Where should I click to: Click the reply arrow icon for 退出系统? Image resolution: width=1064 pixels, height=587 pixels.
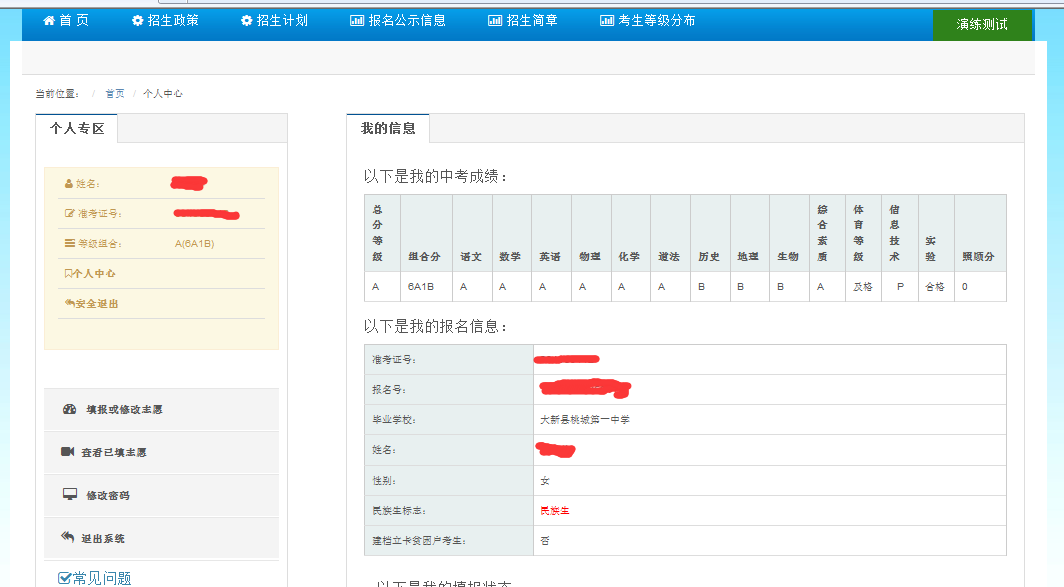point(68,538)
